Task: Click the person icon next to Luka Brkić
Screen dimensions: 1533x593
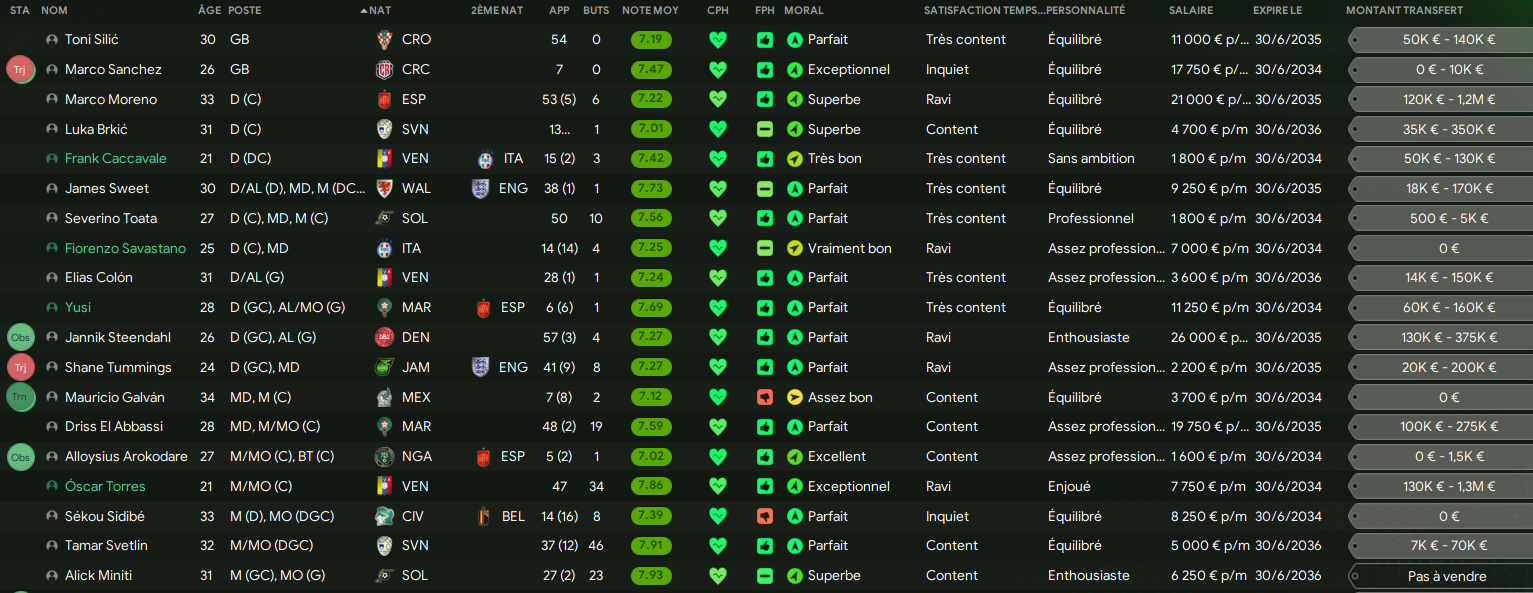Action: point(52,130)
